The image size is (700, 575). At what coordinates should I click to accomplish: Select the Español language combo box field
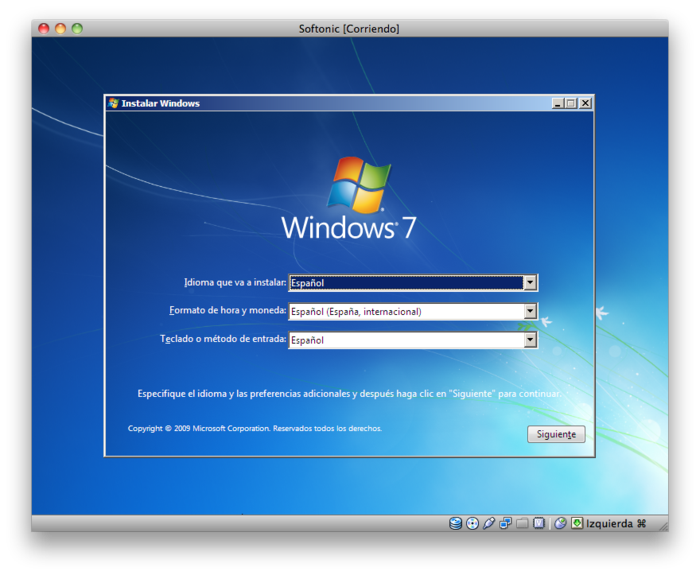pyautogui.click(x=405, y=283)
